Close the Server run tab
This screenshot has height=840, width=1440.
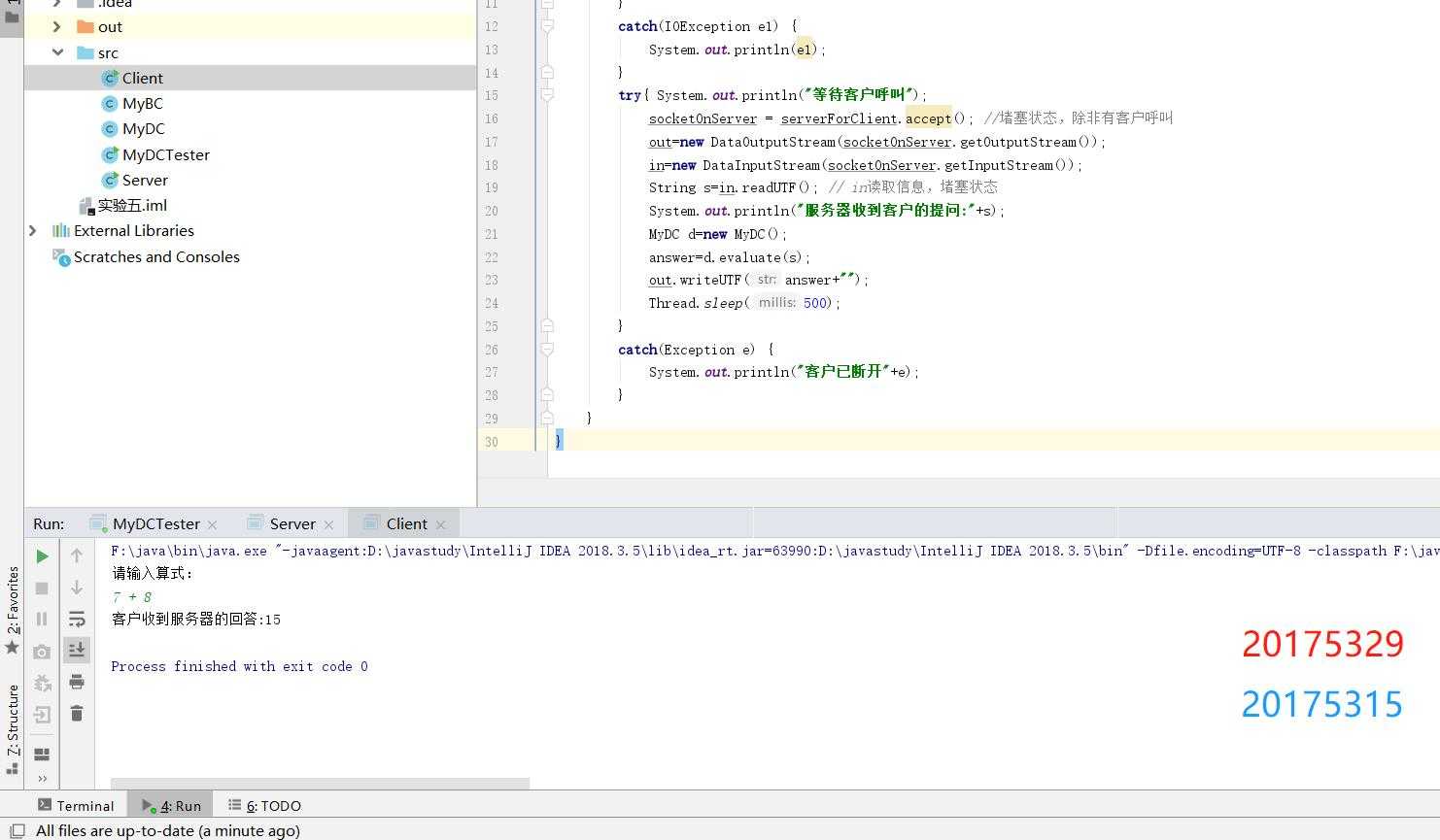click(x=328, y=524)
